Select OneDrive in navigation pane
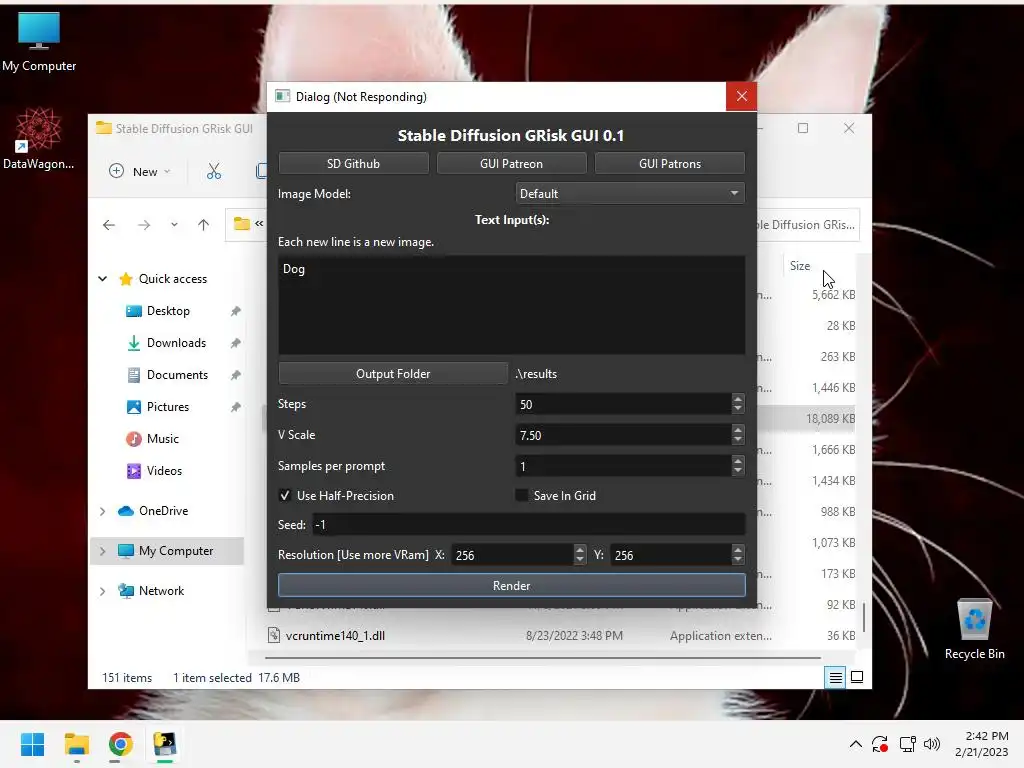 point(163,511)
